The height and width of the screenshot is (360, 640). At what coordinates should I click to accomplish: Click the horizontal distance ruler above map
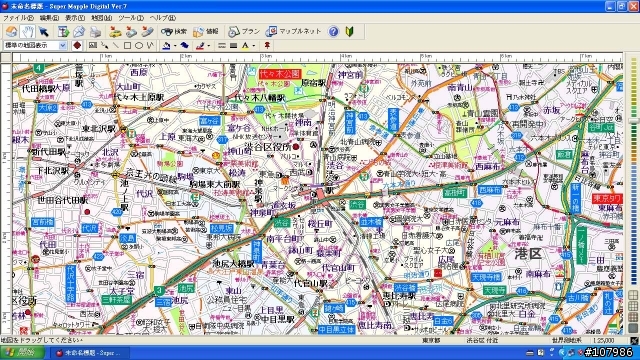click(x=318, y=58)
